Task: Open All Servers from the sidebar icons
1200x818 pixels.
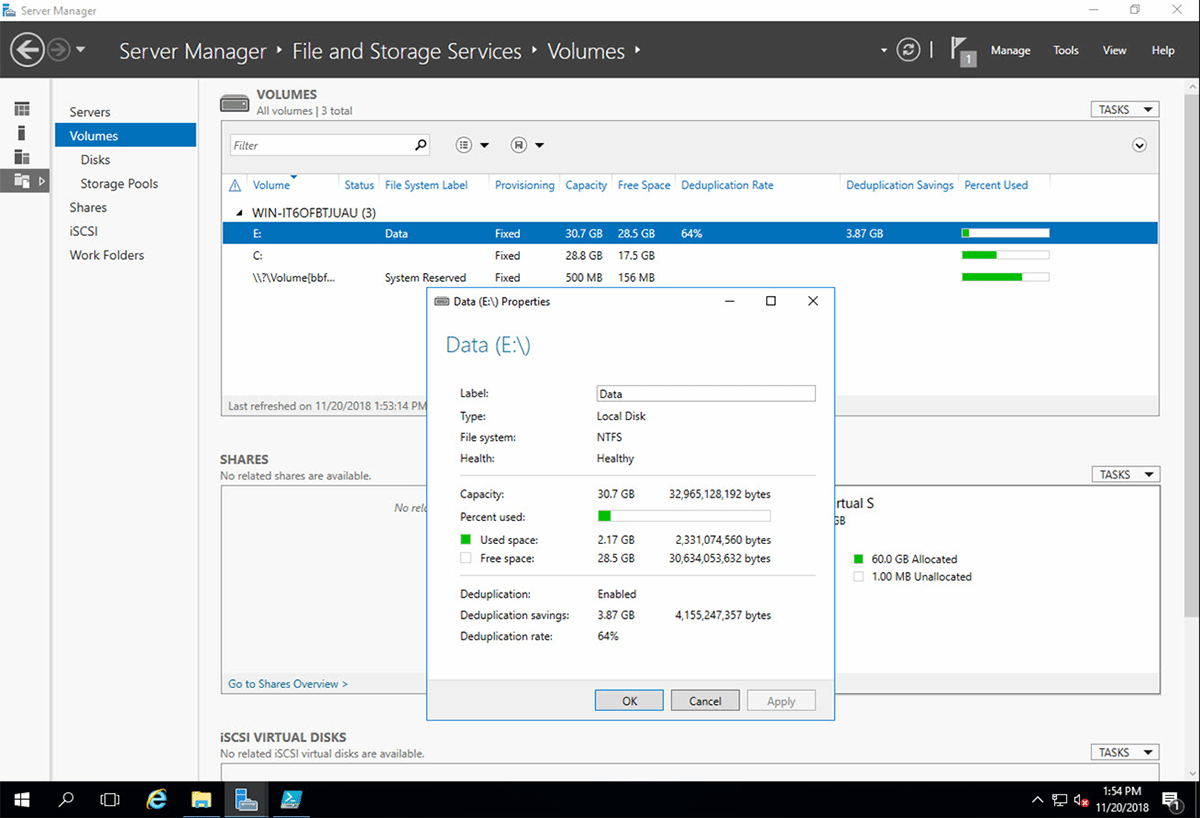Action: point(22,159)
